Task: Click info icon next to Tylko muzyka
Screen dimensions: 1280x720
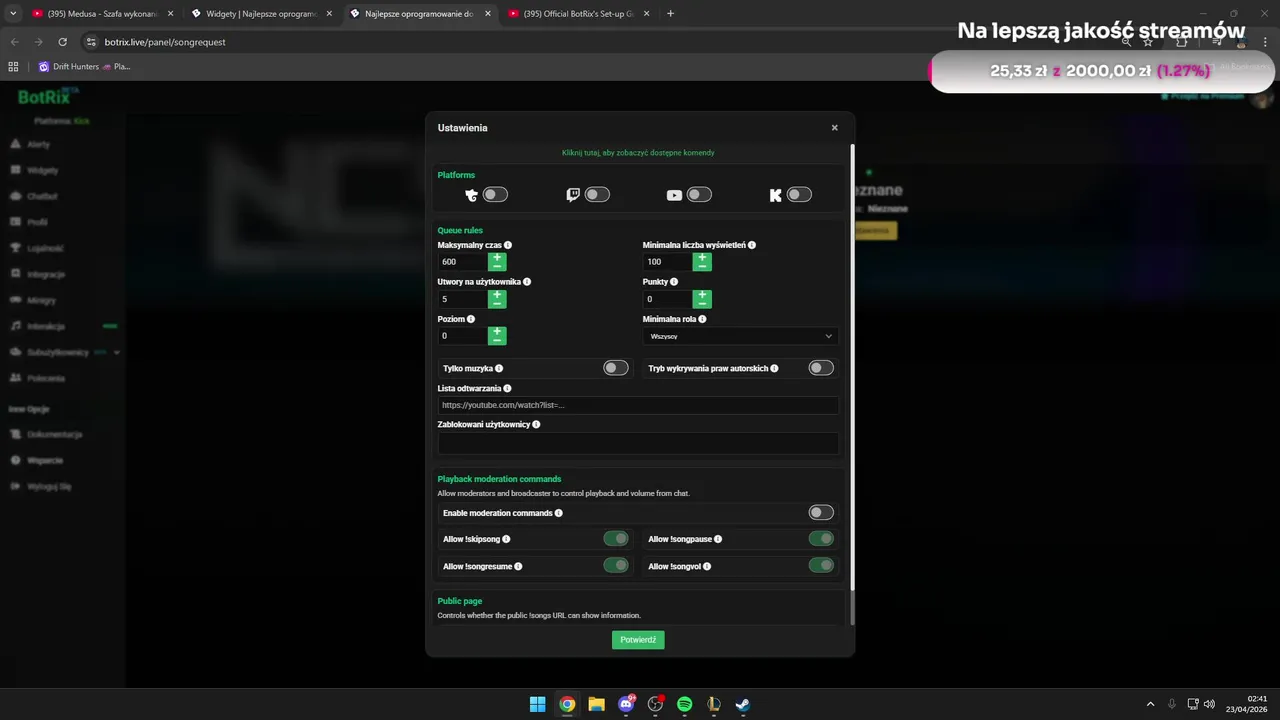Action: click(499, 369)
